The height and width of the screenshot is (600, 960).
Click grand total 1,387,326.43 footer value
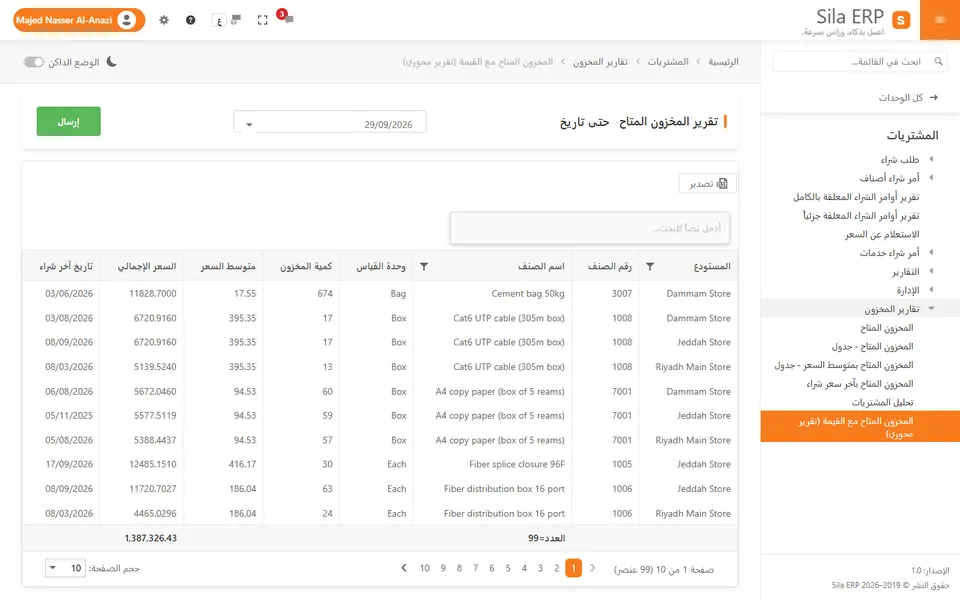click(151, 538)
